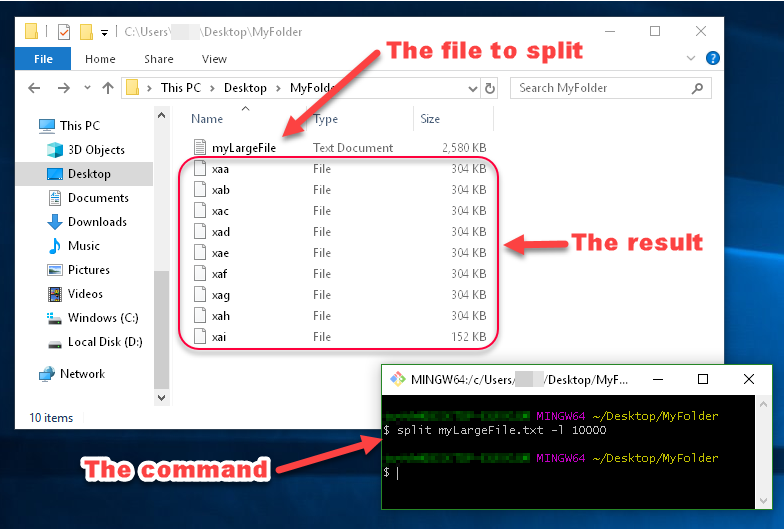784x529 pixels.
Task: Maximize the MINGW64 terminal window
Action: 702,380
